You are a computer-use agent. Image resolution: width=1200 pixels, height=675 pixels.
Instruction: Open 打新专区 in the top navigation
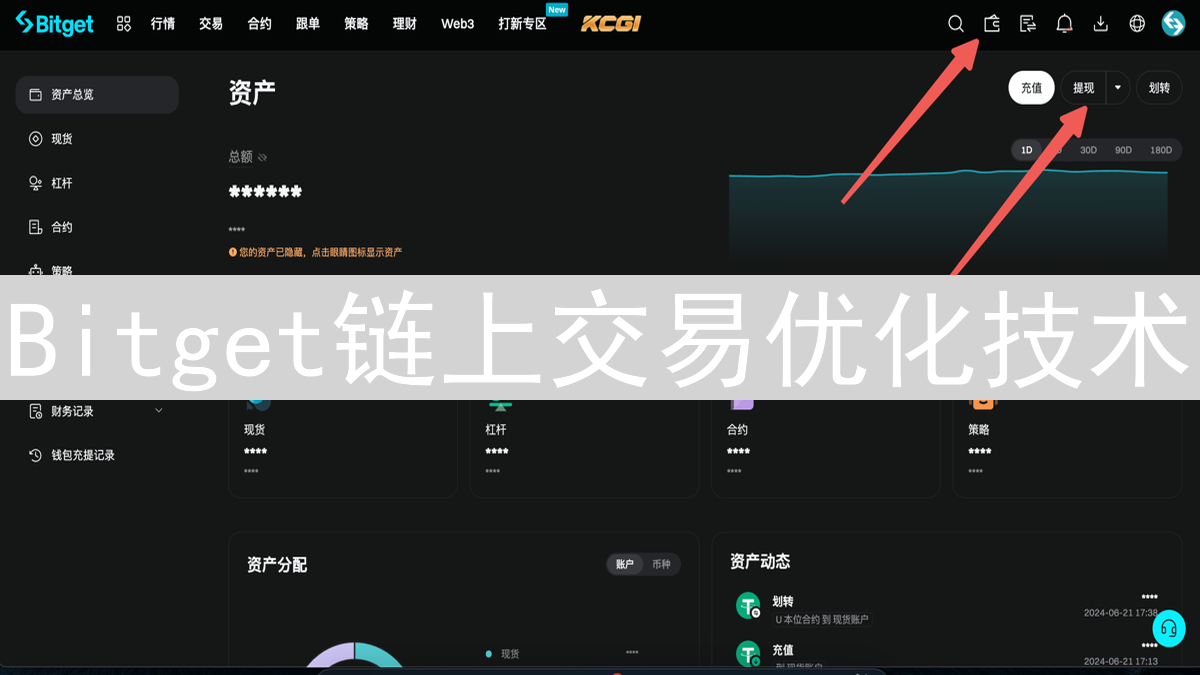pyautogui.click(x=523, y=23)
